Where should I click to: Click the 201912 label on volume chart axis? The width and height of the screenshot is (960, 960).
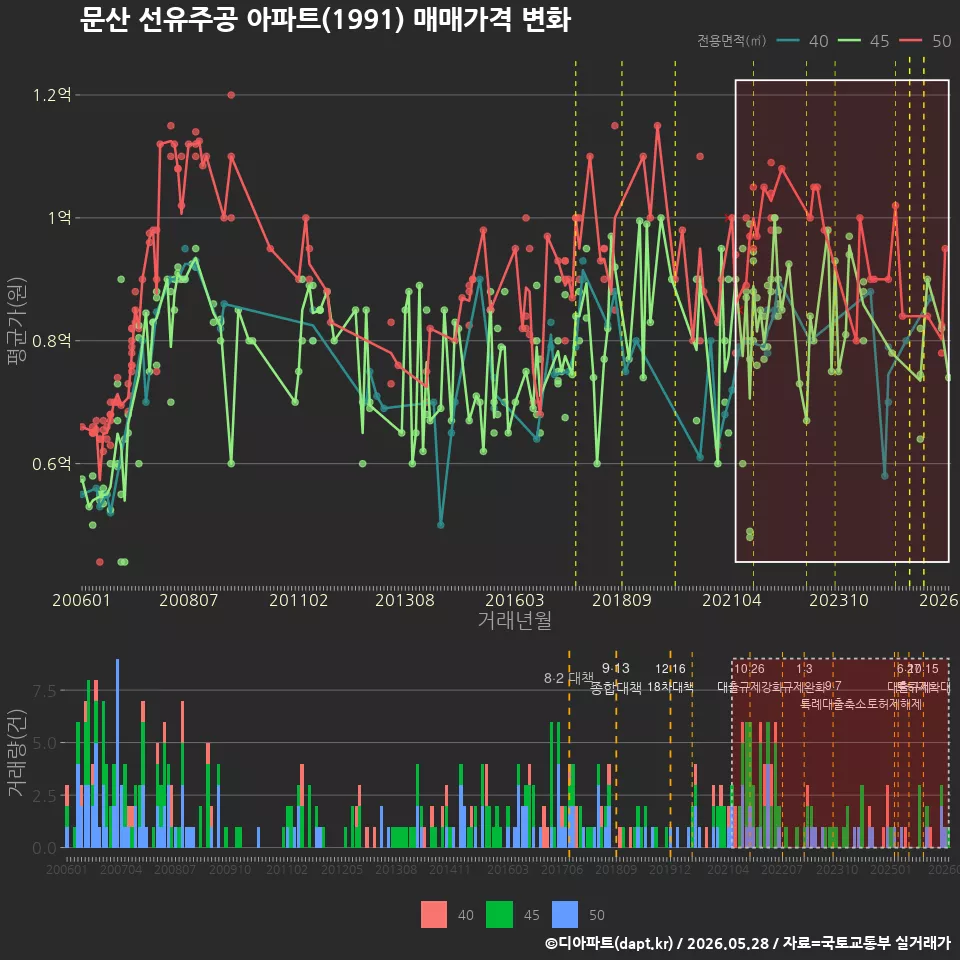point(670,869)
